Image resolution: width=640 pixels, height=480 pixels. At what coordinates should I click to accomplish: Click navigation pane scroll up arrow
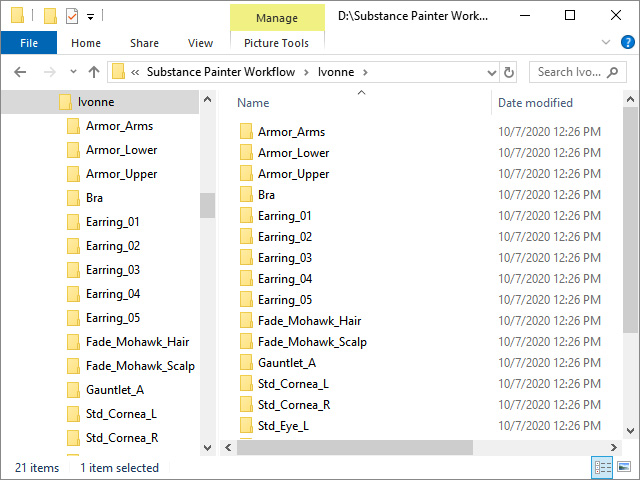coord(207,99)
